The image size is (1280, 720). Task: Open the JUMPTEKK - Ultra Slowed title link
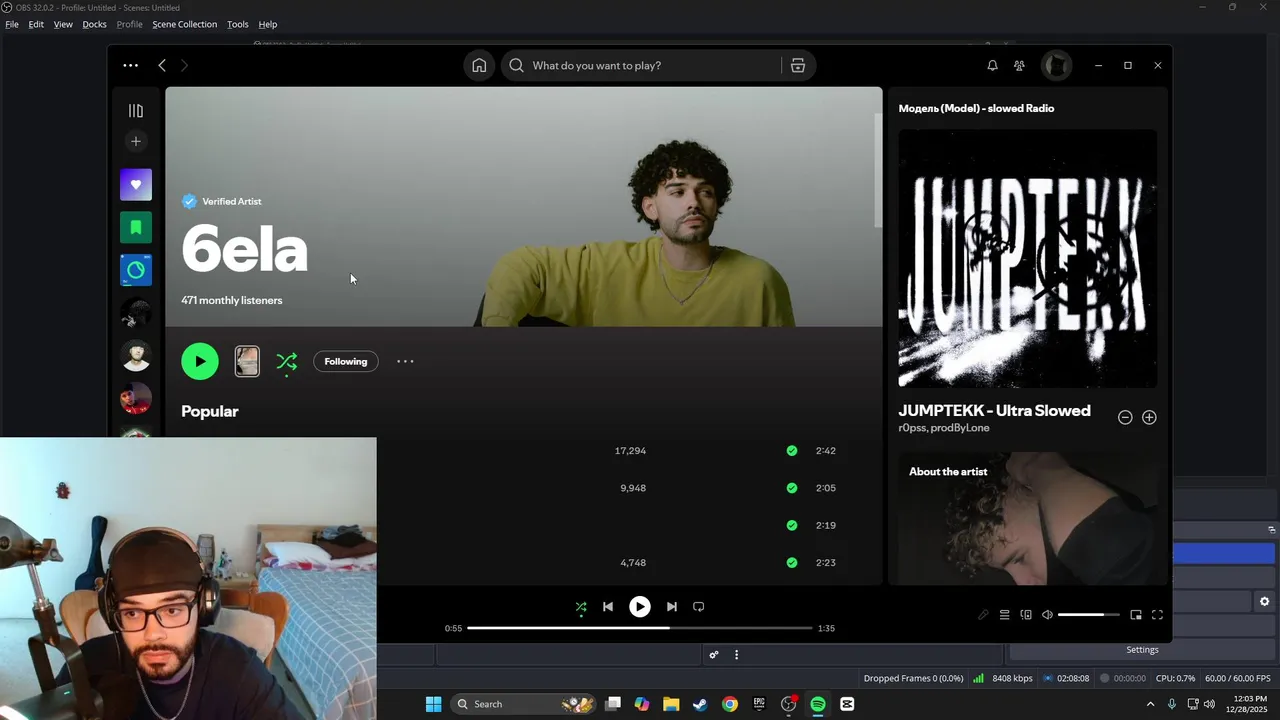pyautogui.click(x=994, y=410)
